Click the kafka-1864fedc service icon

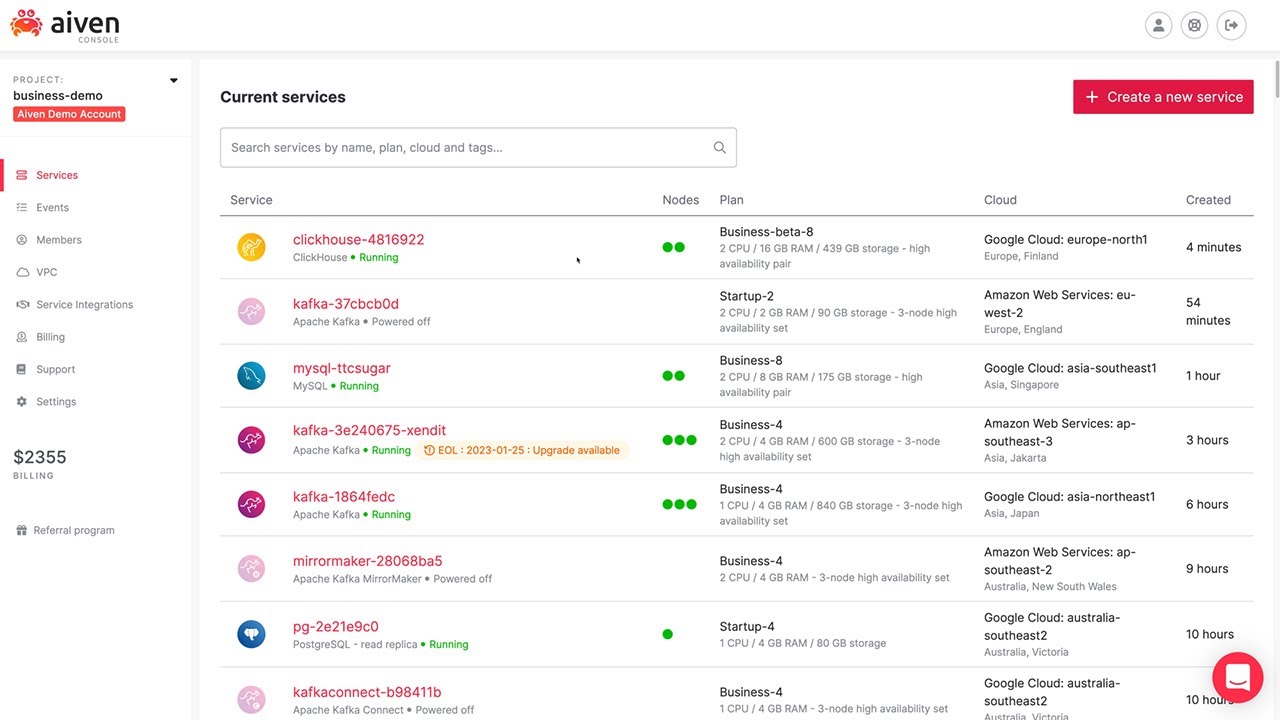(251, 505)
